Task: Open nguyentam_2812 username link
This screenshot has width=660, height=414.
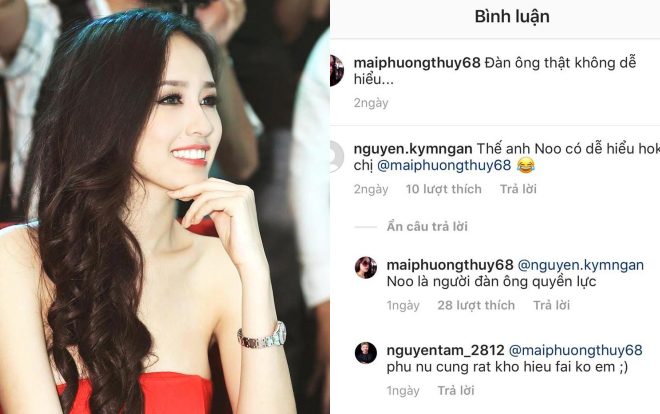Action: pyautogui.click(x=445, y=350)
